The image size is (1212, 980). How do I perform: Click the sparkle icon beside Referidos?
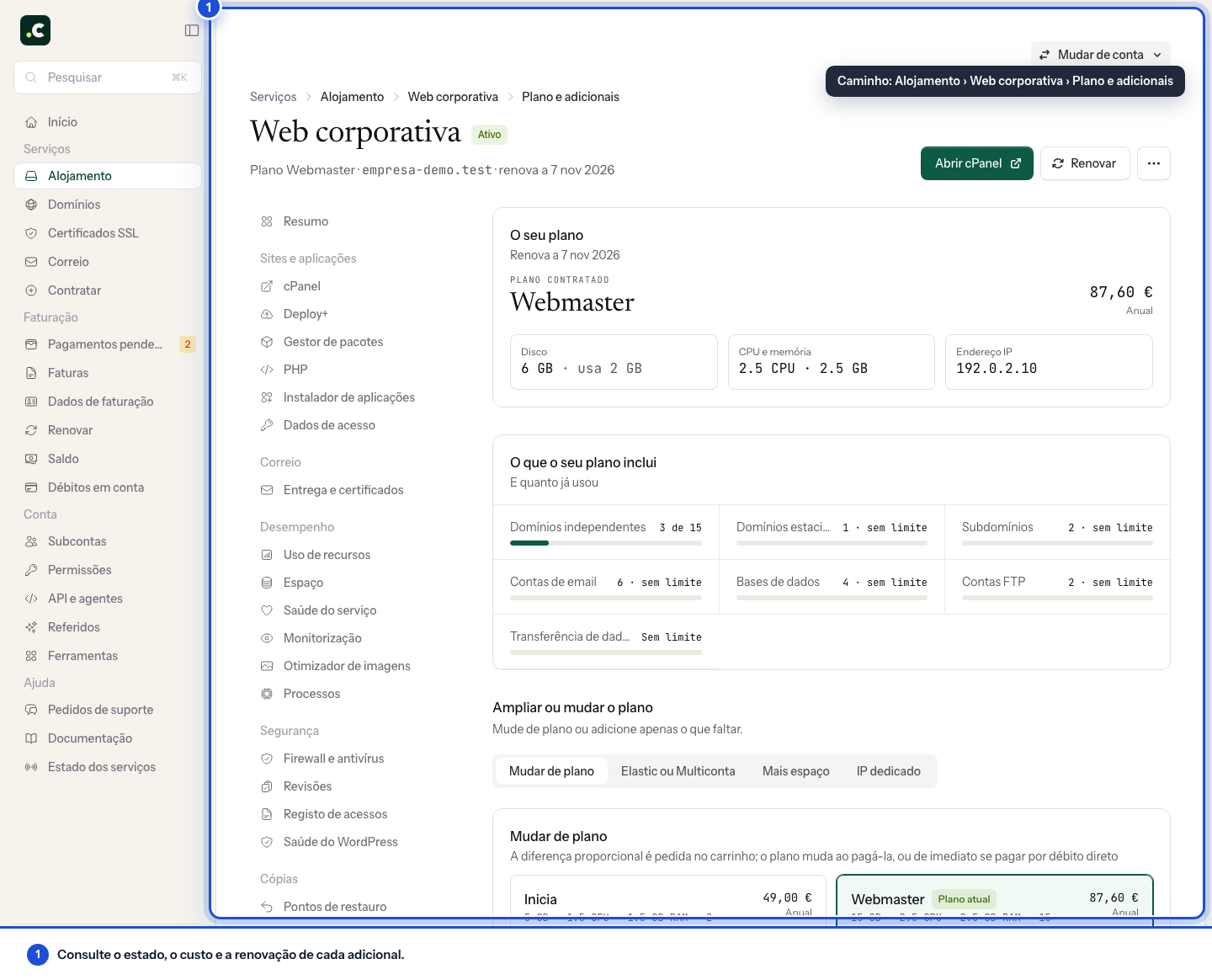coord(31,627)
